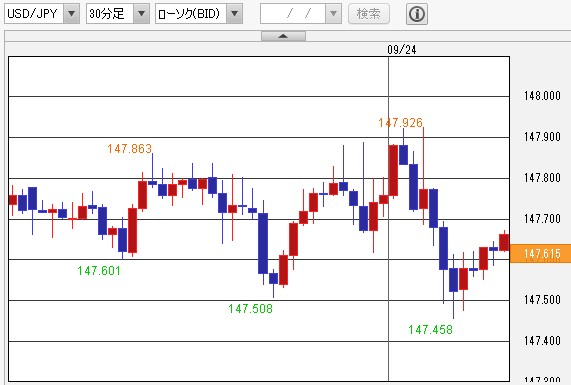The height and width of the screenshot is (385, 571).
Task: Open the info icon button
Action: 417,14
